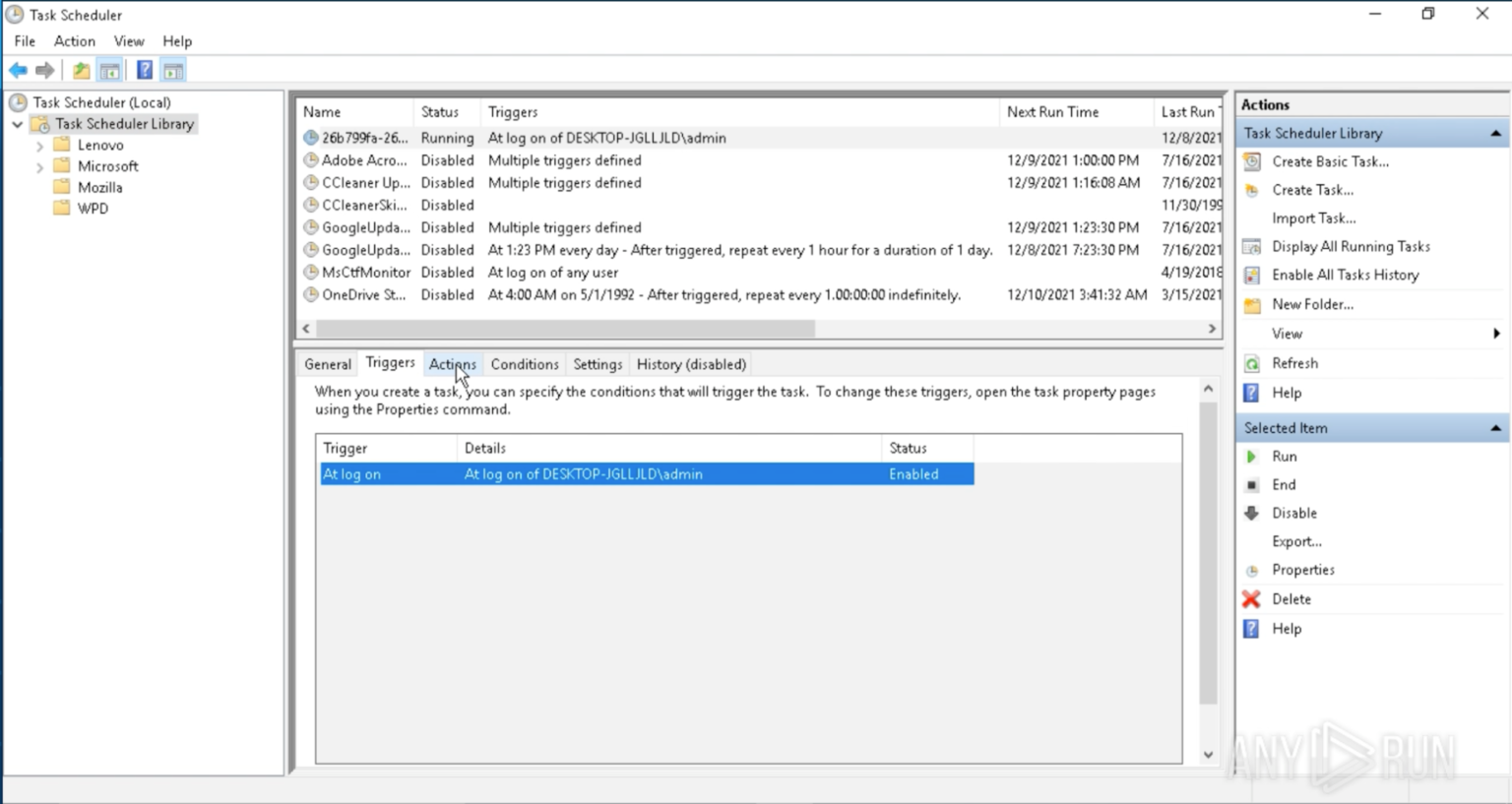Click Help icon under Task Scheduler Library actions
The image size is (1512, 804).
pyautogui.click(x=1251, y=393)
